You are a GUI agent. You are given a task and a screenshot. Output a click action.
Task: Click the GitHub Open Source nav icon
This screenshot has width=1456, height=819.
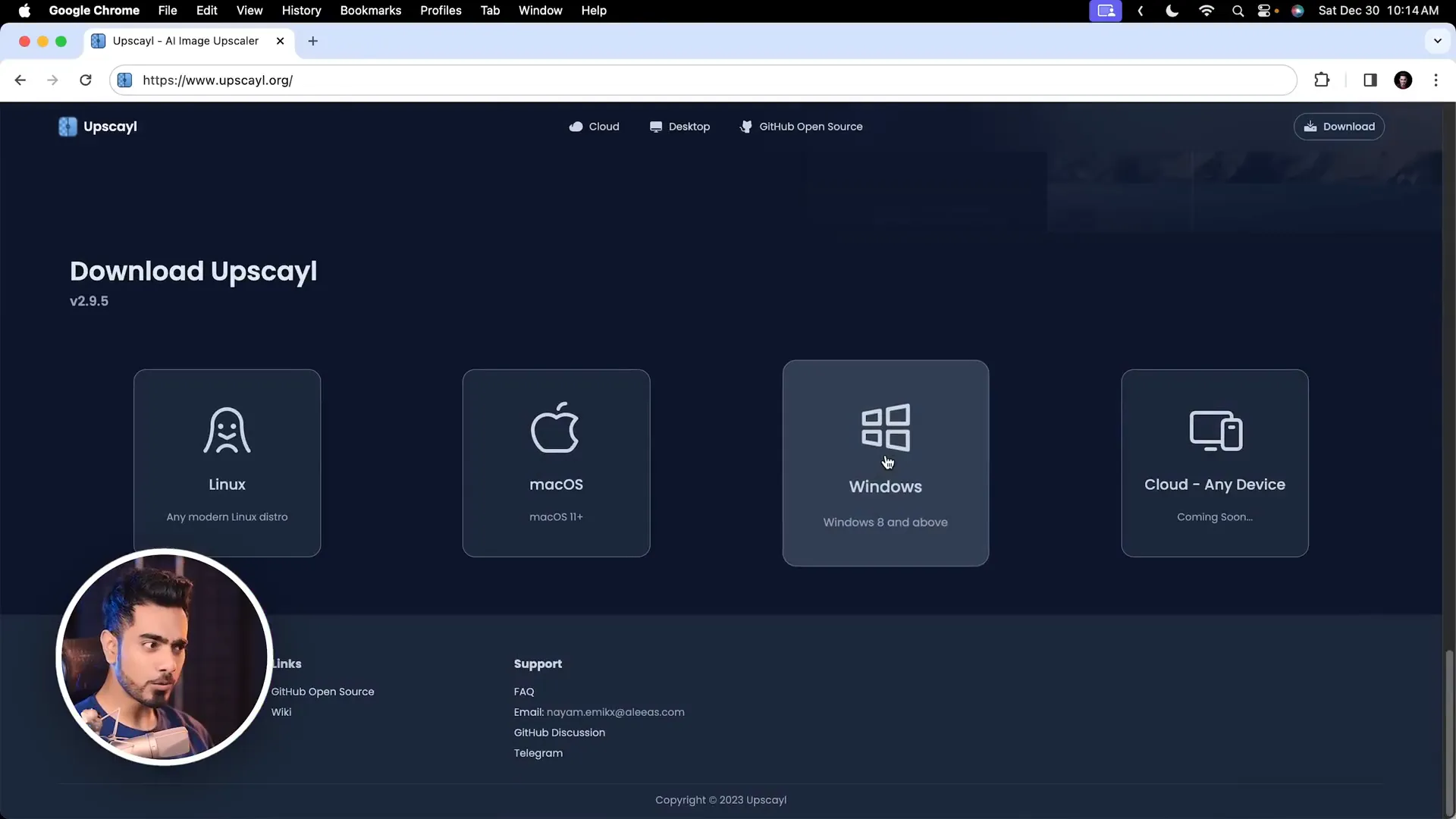pos(745,127)
